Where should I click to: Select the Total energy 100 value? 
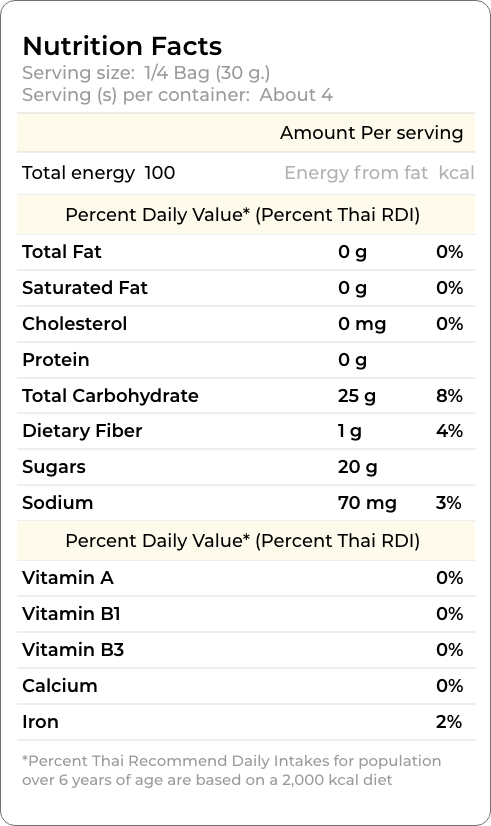160,173
